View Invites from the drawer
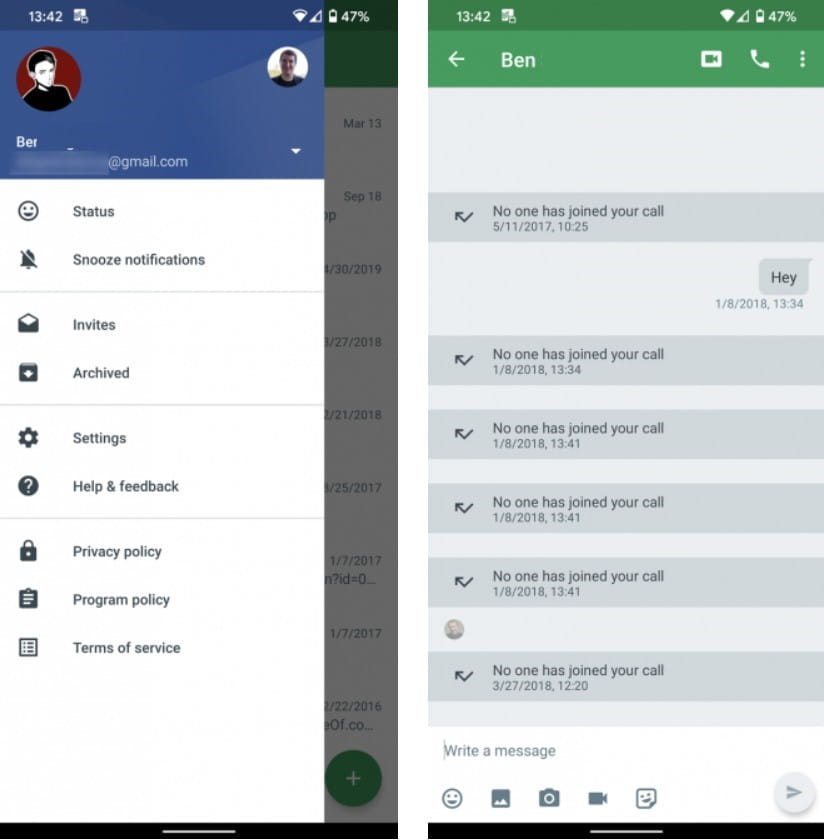 click(94, 325)
